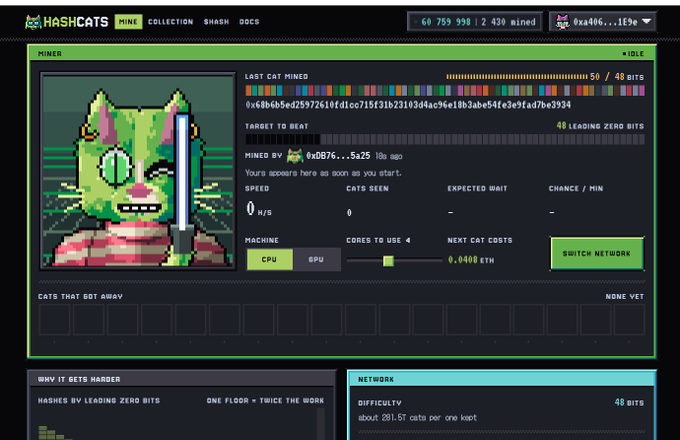
Task: Click the first empty Cats That Got Away slot
Action: click(x=55, y=320)
